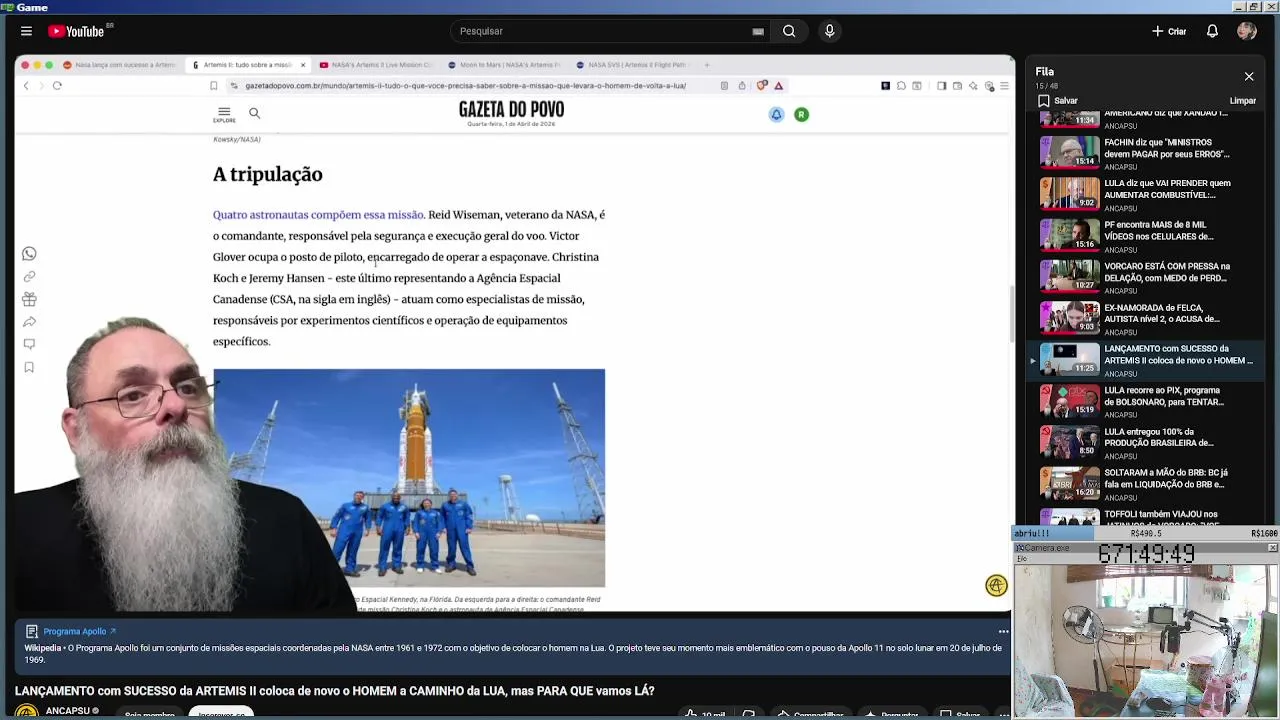The width and height of the screenshot is (1280, 720).
Task: Click the Gazeta do Povo site search icon
Action: tap(254, 113)
